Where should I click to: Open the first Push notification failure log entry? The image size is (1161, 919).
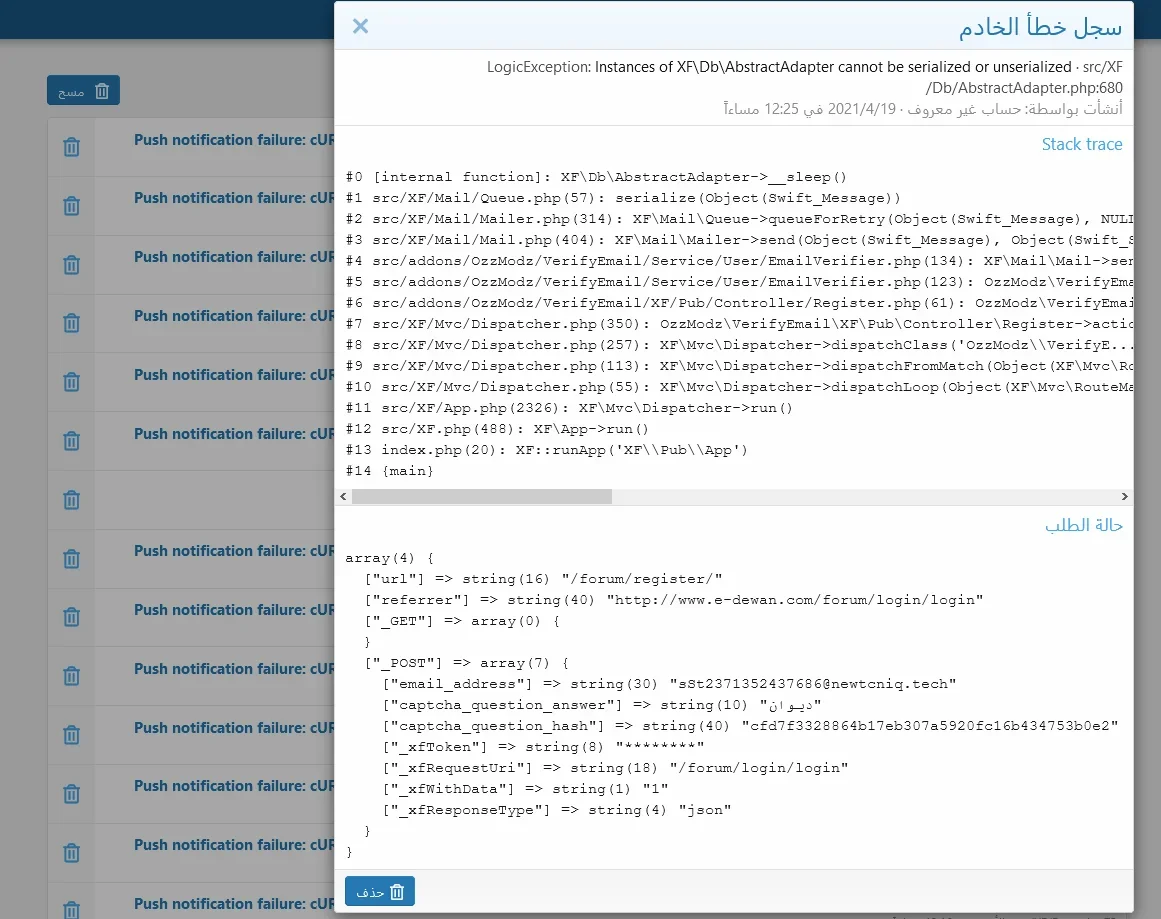[x=234, y=140]
